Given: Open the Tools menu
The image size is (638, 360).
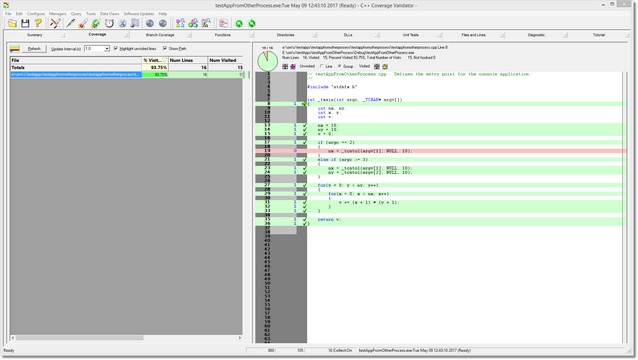Looking at the screenshot, I should (x=91, y=14).
